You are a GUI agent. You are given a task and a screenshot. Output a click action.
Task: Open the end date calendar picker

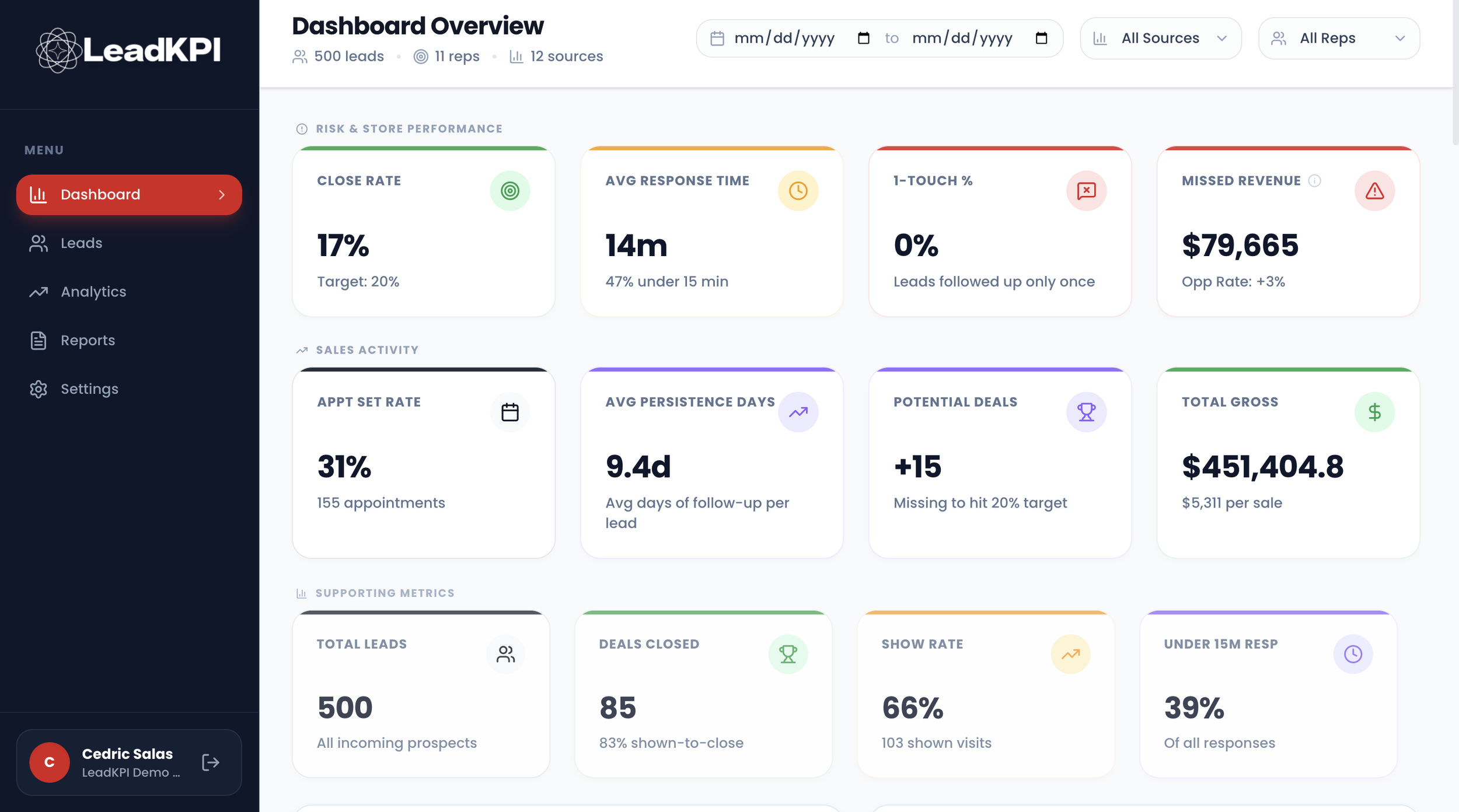tap(1041, 38)
